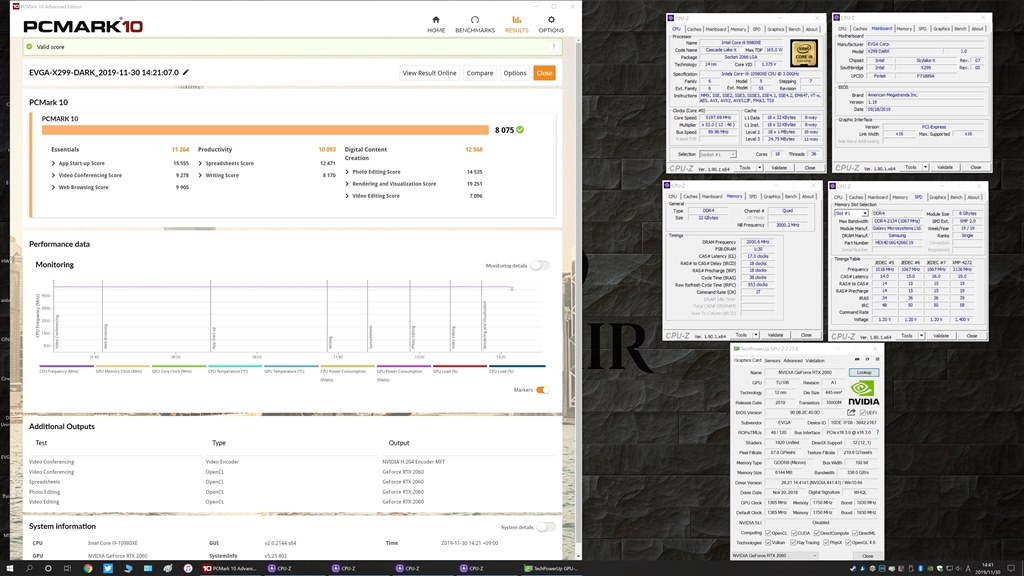
Task: Toggle CUDA checkbox in GPU-Z
Action: click(794, 533)
